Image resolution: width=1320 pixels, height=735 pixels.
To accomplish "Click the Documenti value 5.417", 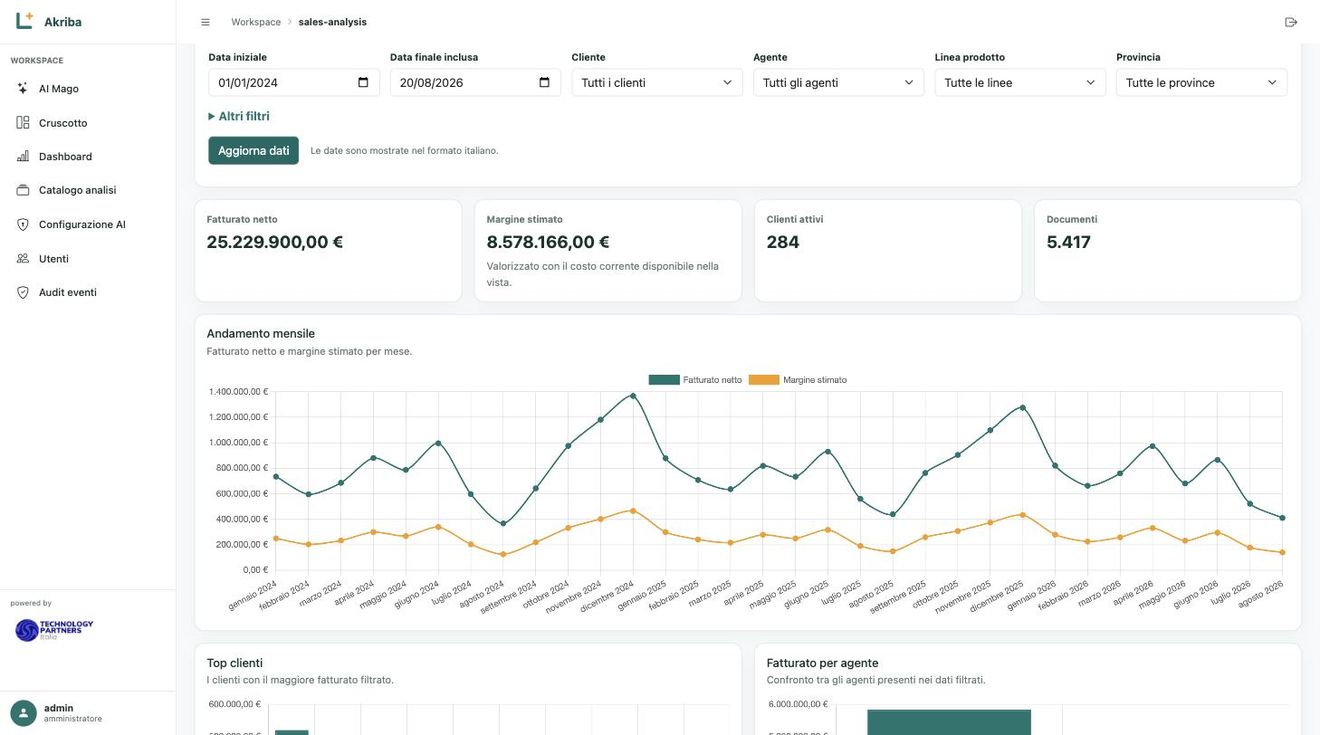I will (1069, 242).
